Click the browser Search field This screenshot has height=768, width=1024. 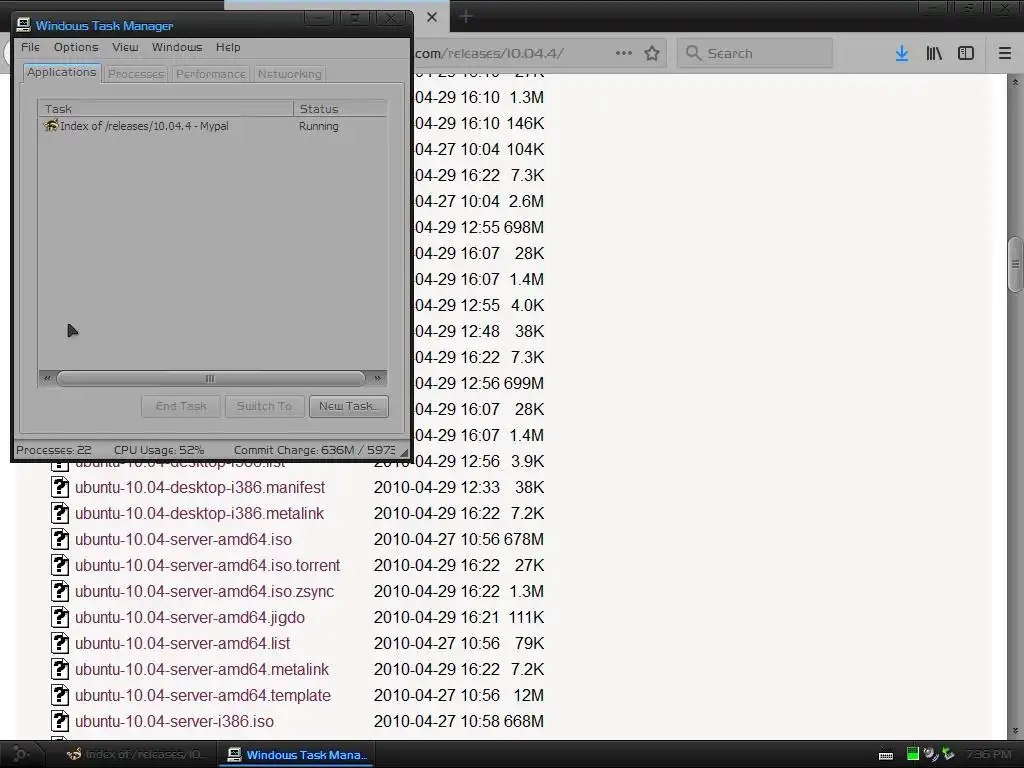pos(755,53)
